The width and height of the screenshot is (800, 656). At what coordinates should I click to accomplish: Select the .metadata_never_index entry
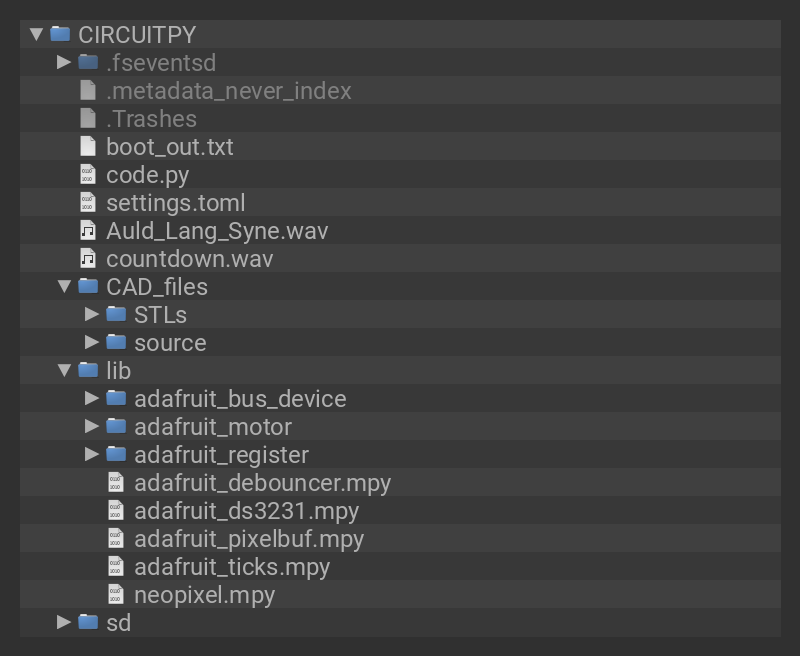click(x=228, y=91)
